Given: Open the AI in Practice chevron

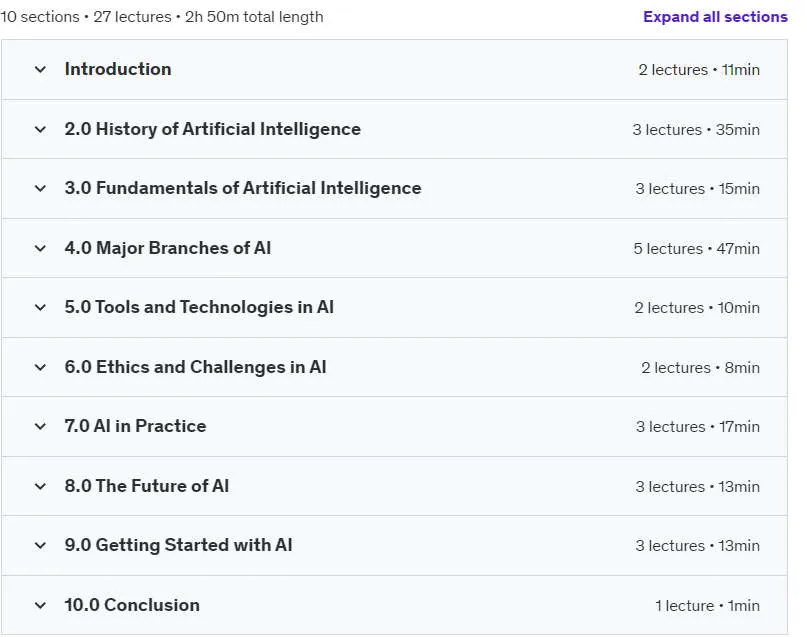Looking at the screenshot, I should (40, 427).
